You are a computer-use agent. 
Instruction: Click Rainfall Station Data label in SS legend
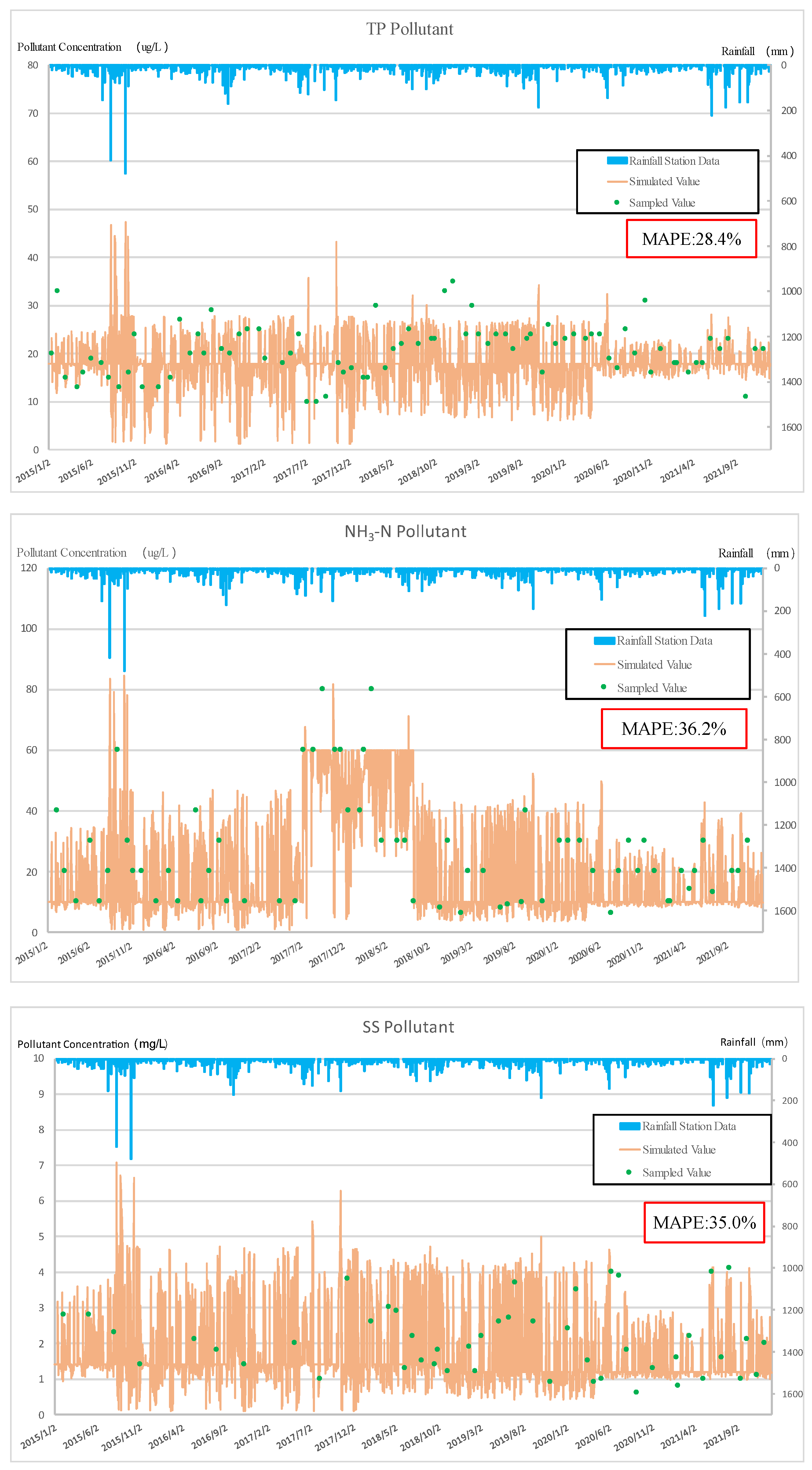[x=689, y=1126]
